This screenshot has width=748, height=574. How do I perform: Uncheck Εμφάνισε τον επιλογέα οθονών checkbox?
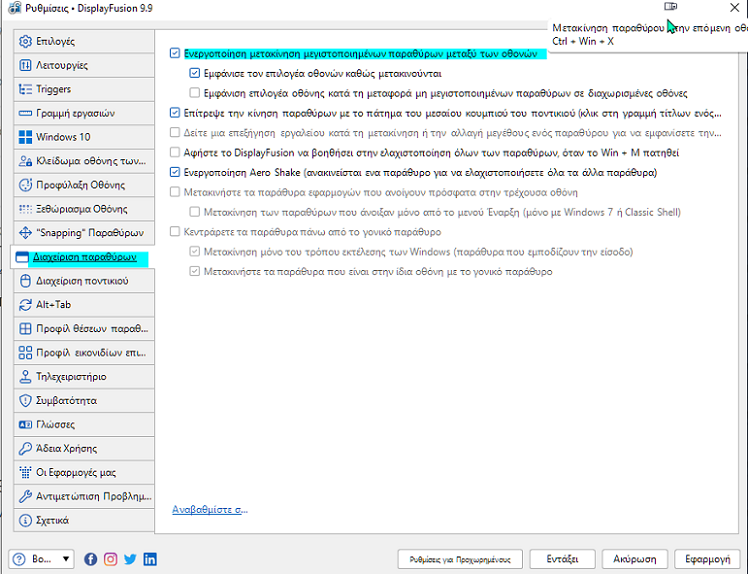coord(194,73)
